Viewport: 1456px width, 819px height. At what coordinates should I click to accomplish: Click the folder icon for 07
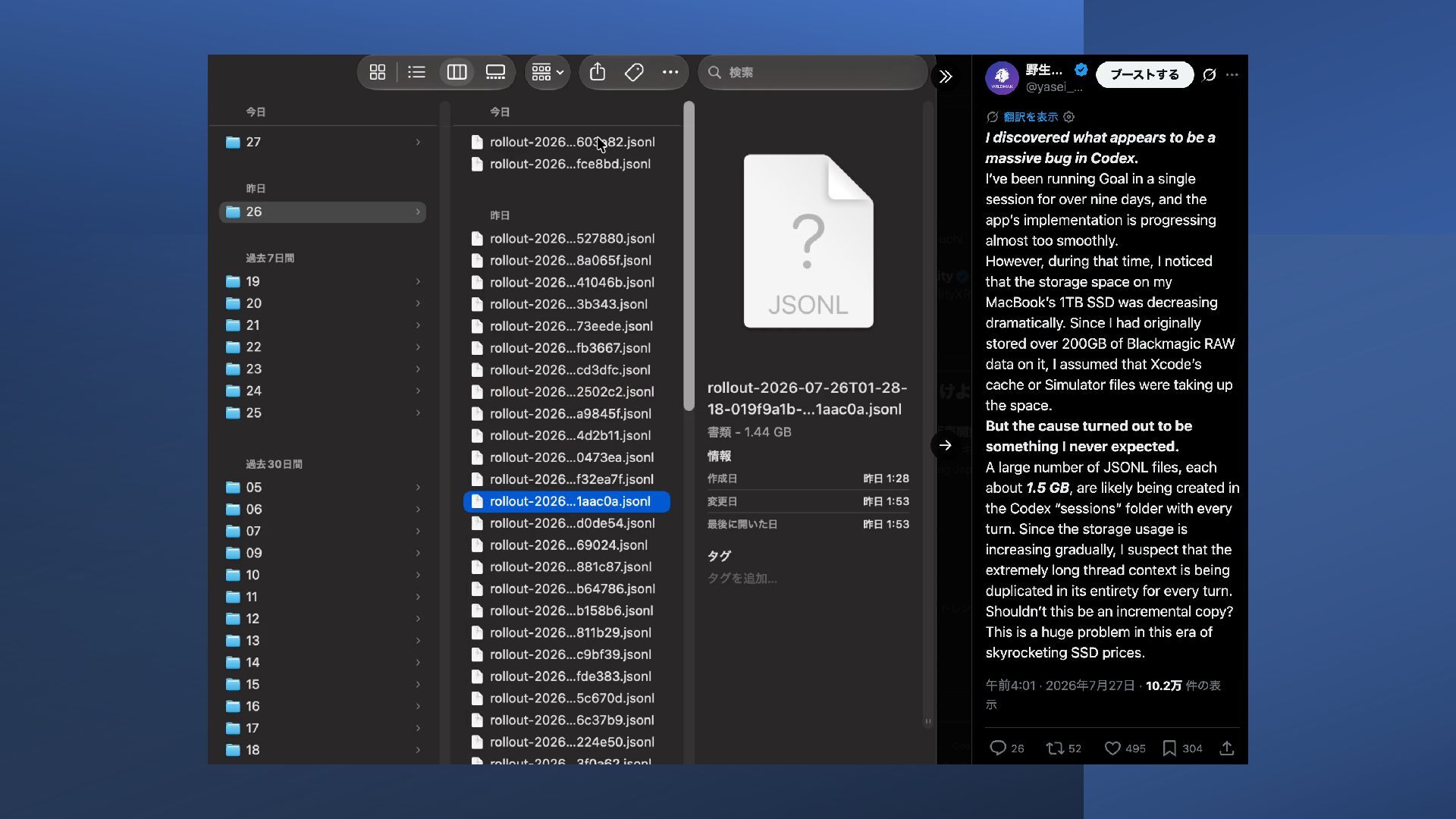click(233, 532)
